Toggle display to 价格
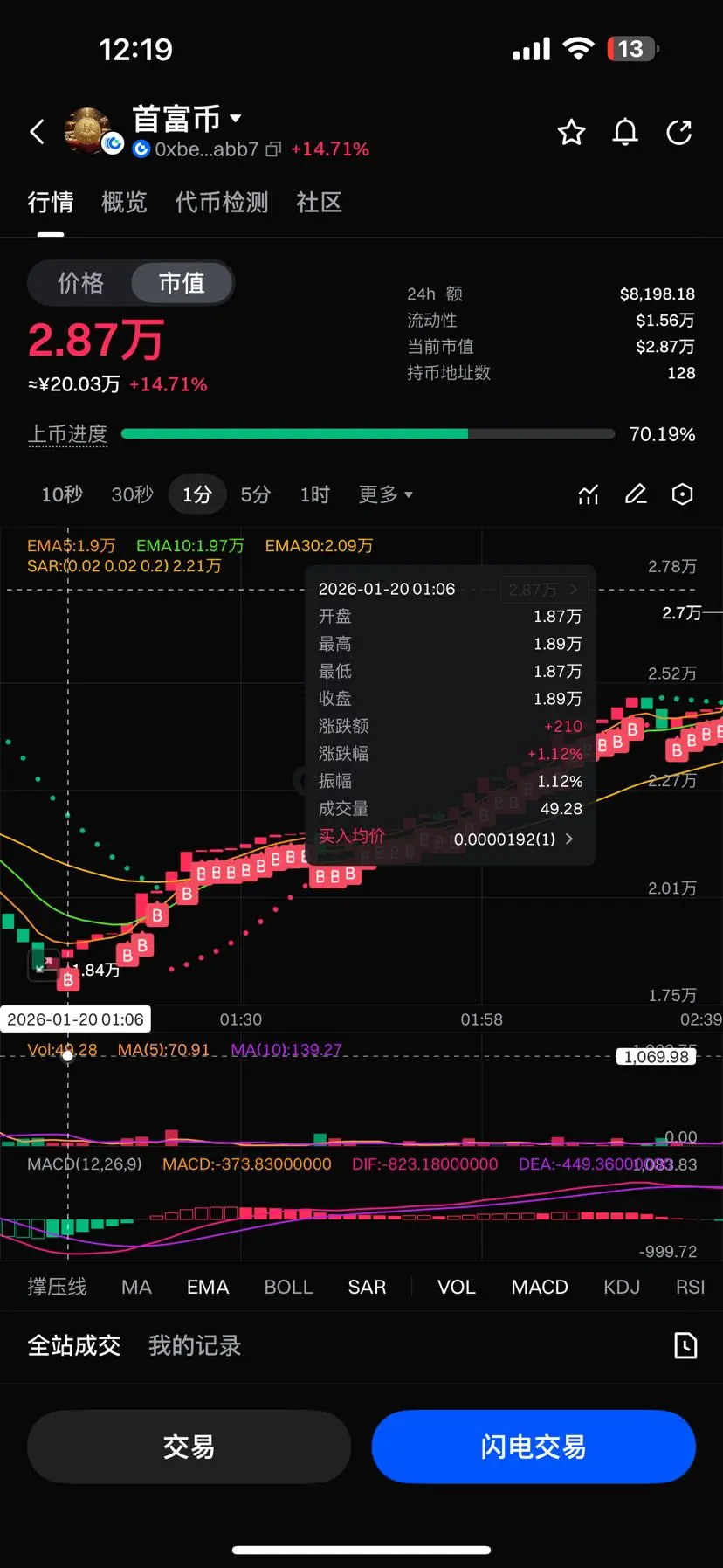 point(80,283)
